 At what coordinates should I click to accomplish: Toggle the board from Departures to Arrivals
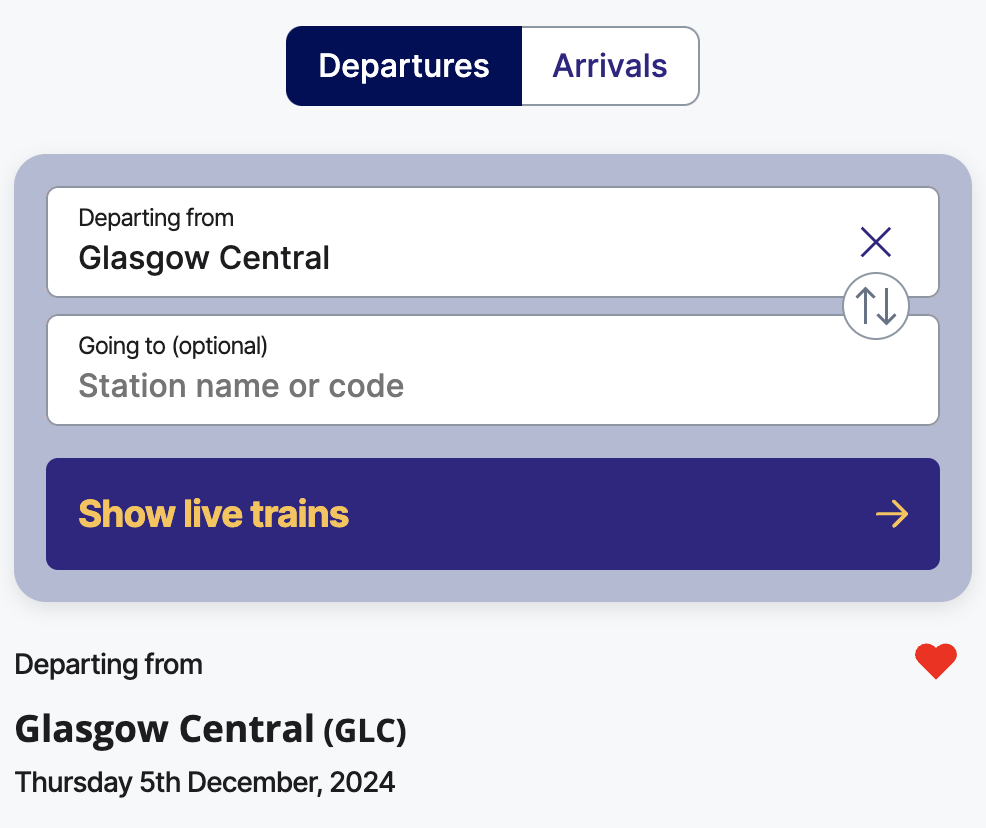point(609,65)
